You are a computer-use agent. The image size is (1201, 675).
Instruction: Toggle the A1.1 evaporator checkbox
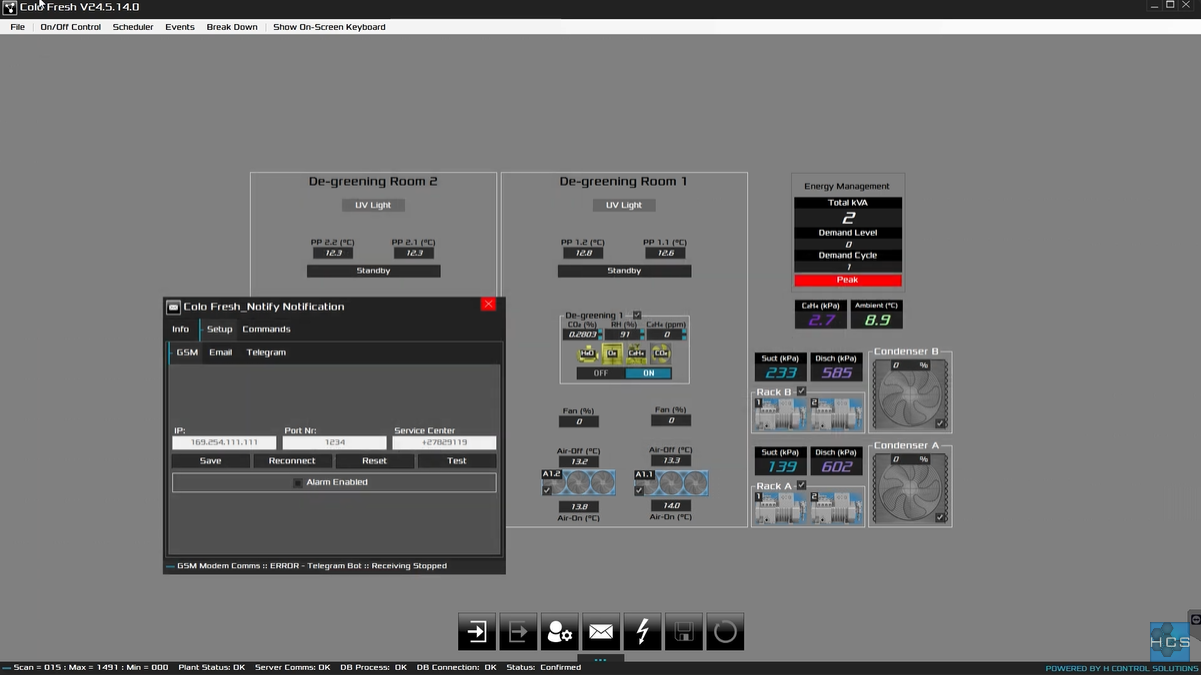click(x=639, y=491)
